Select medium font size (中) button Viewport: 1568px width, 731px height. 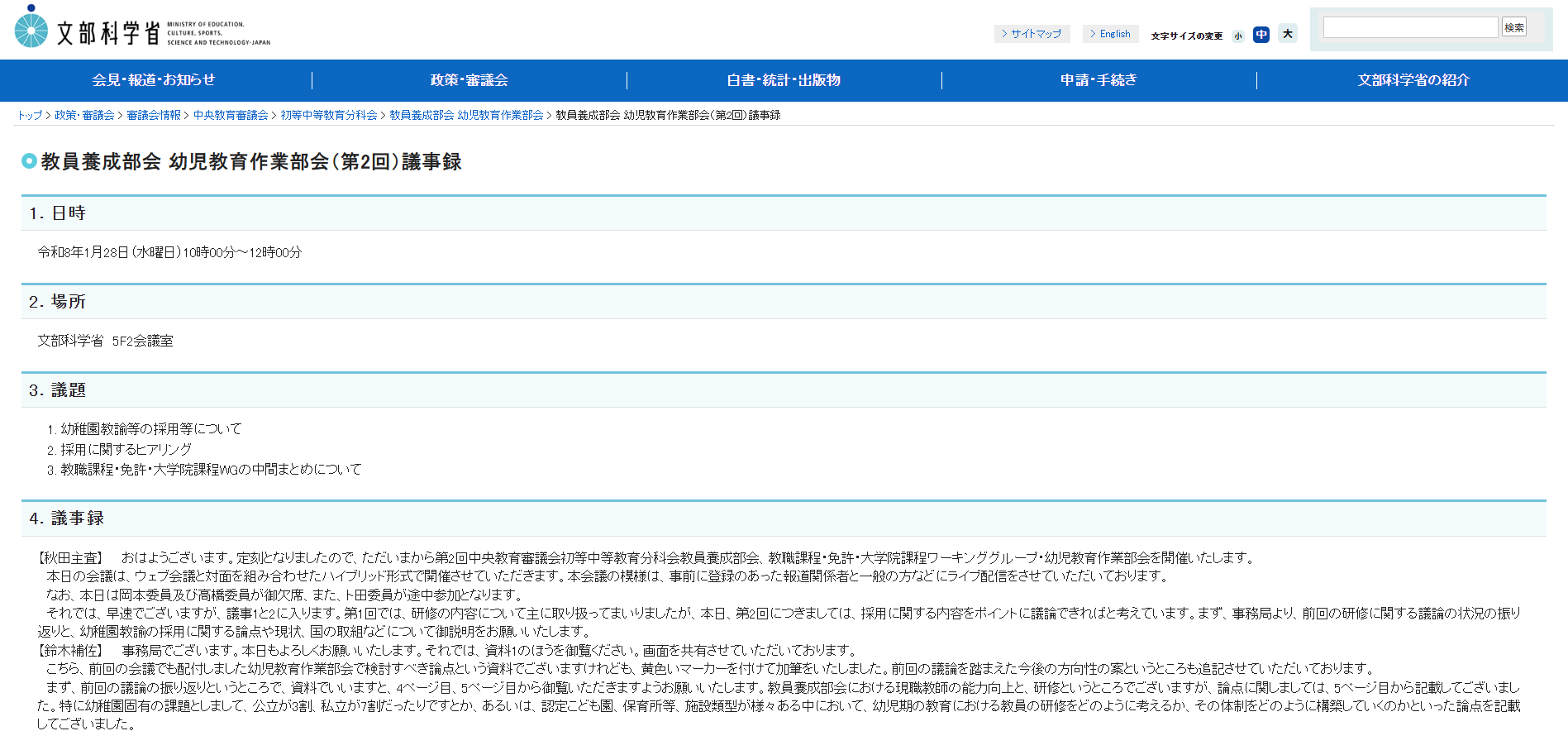point(1261,35)
